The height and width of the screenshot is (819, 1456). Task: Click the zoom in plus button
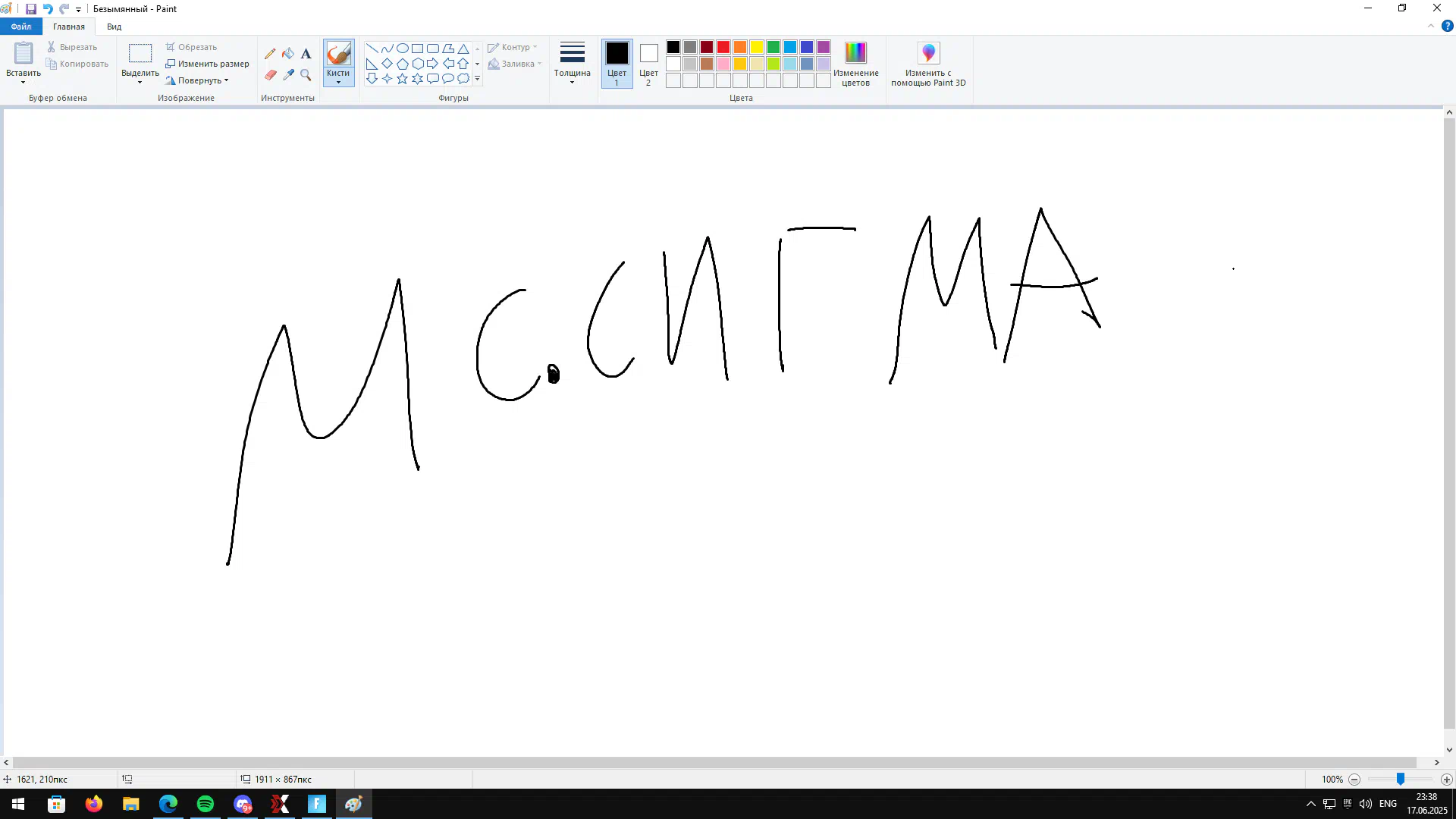(1447, 780)
